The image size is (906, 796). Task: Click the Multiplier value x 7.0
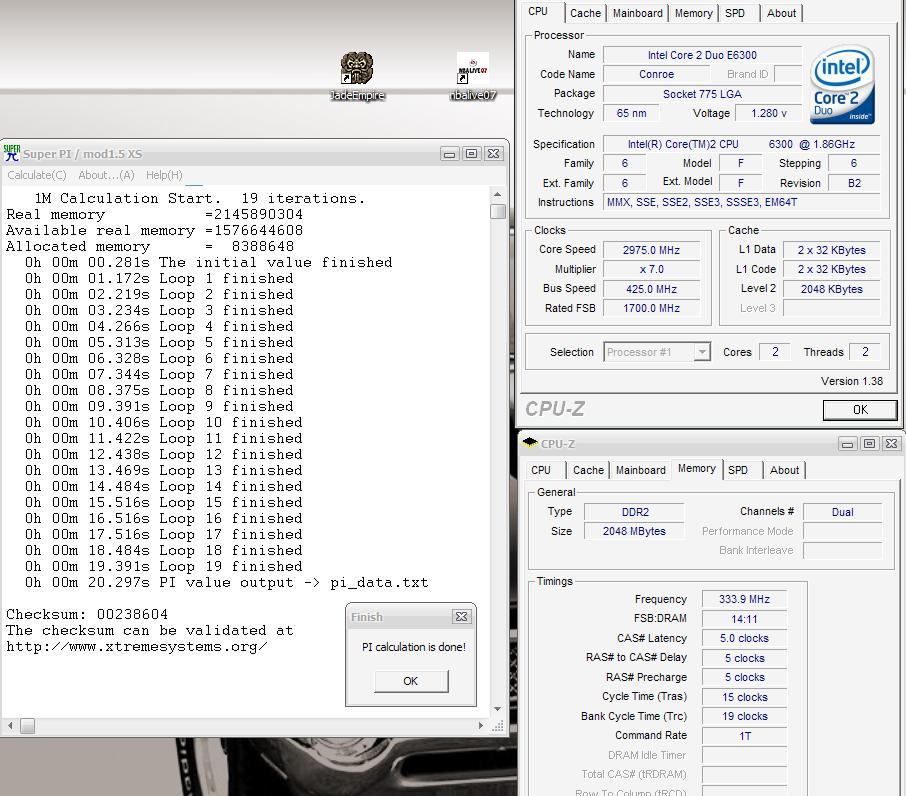651,269
